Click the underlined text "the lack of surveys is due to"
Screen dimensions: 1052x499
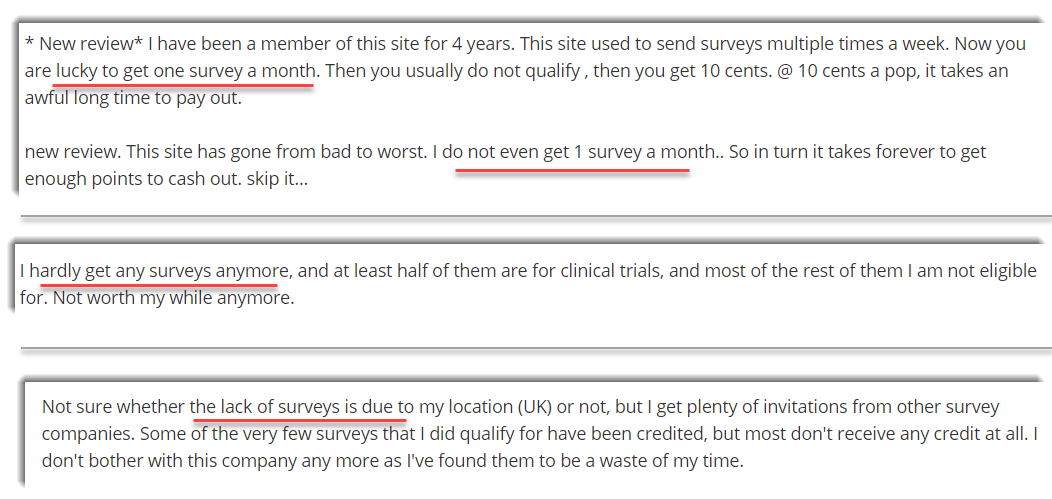[x=302, y=407]
